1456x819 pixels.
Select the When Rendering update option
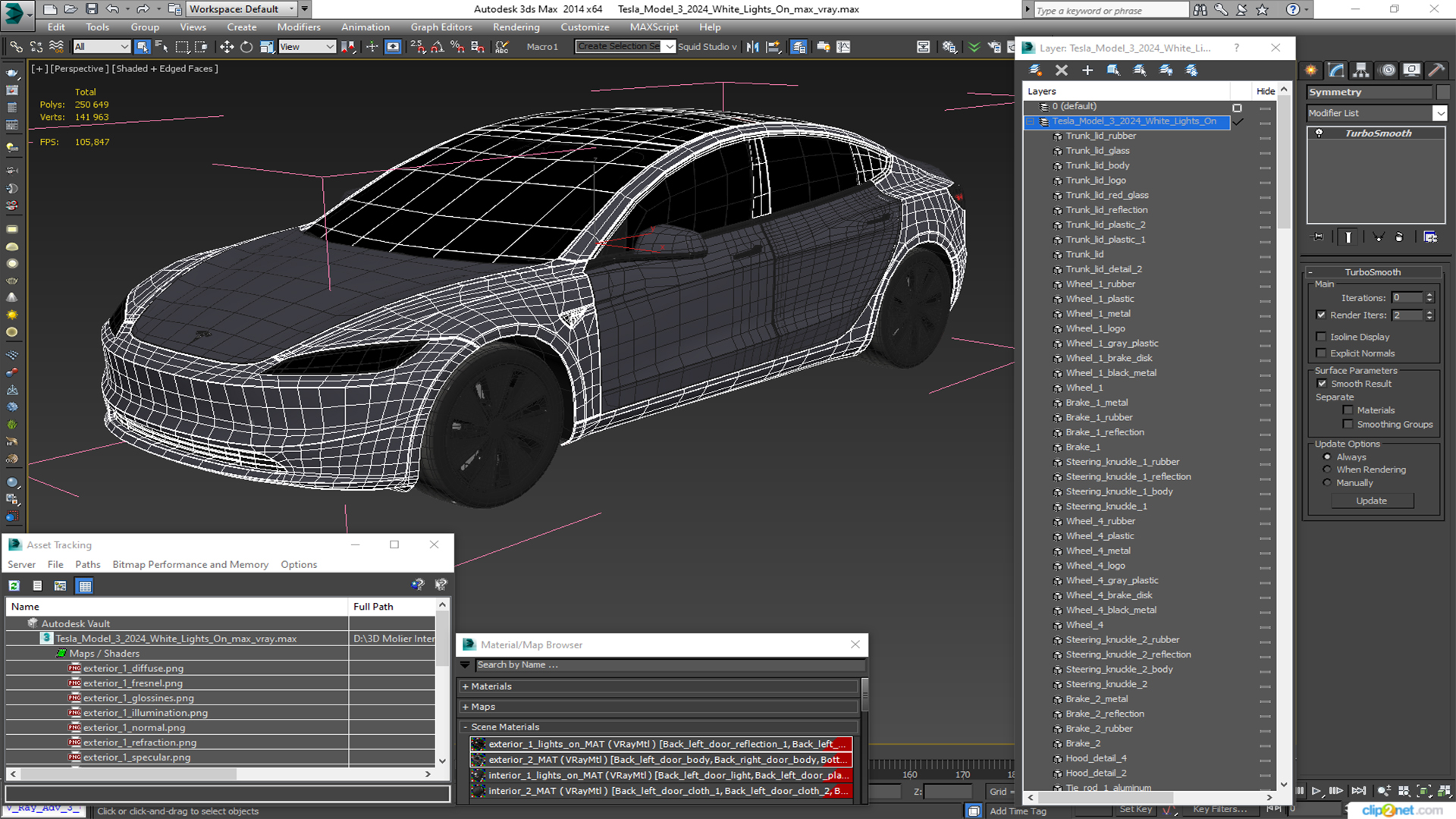coord(1327,469)
